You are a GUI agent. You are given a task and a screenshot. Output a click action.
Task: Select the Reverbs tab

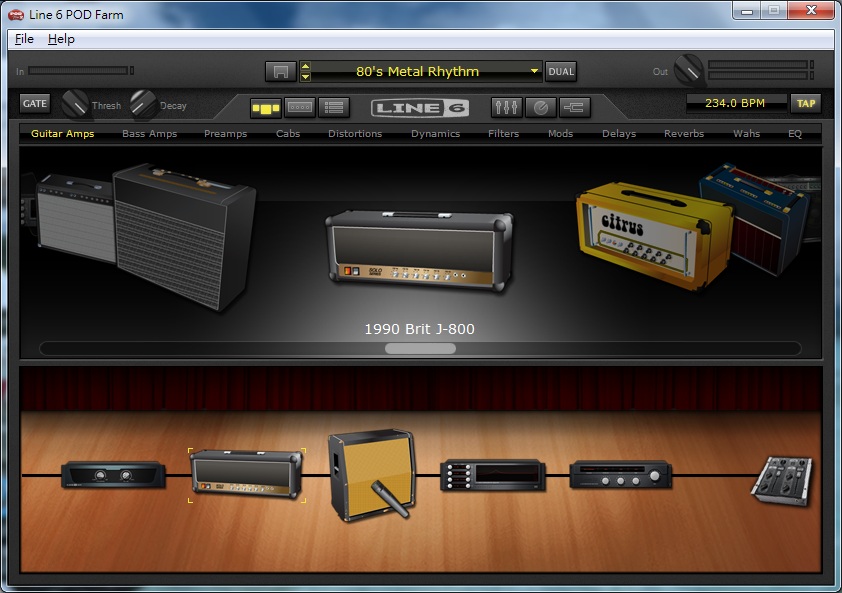pos(684,134)
